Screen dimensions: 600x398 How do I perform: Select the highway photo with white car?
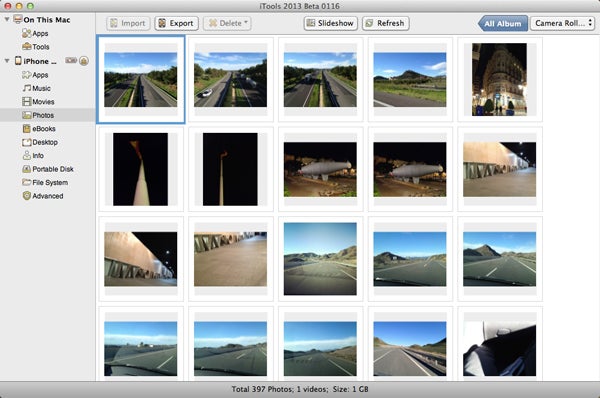click(230, 80)
